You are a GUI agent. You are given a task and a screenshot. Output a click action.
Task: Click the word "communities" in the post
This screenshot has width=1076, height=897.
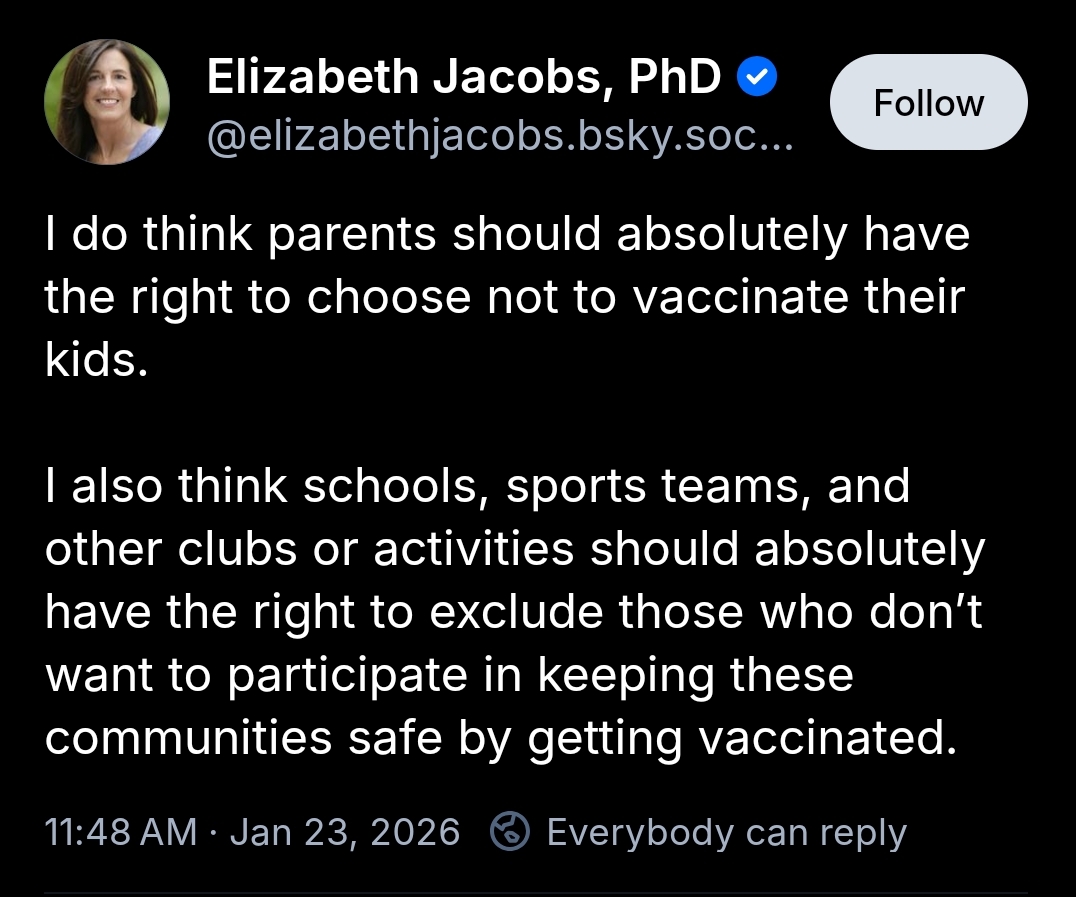coord(188,739)
